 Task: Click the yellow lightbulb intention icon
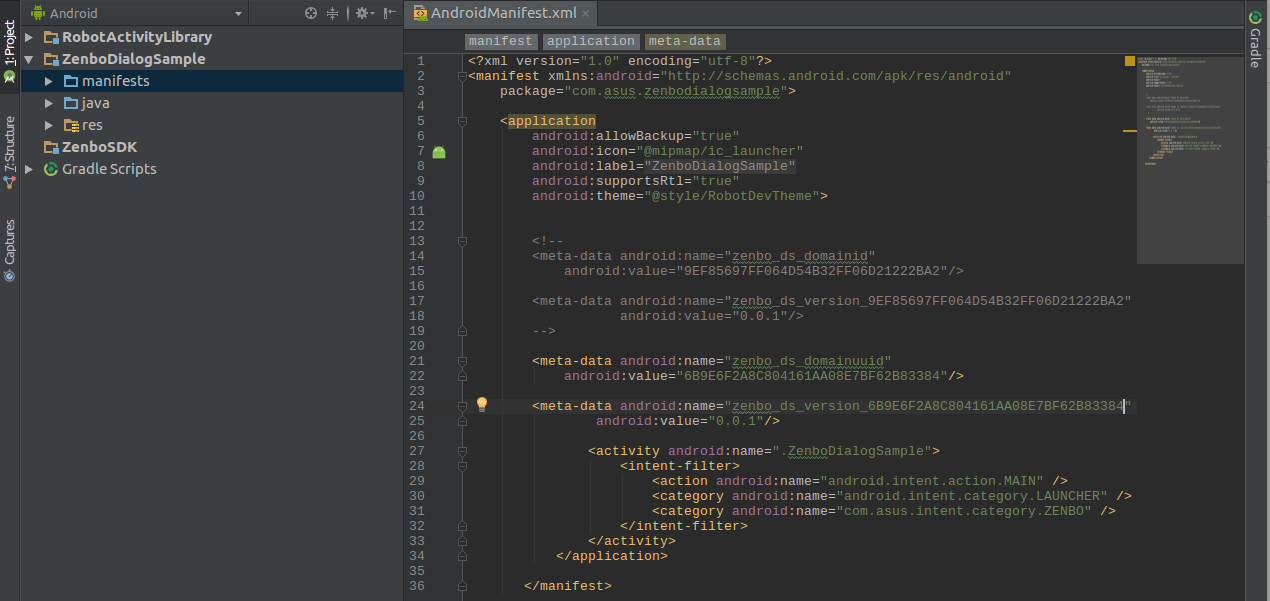pos(481,404)
